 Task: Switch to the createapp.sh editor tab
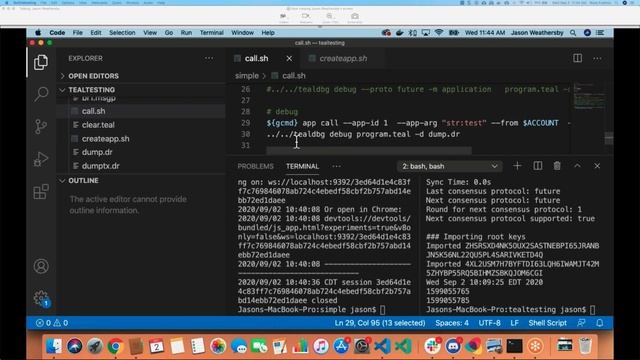(343, 59)
